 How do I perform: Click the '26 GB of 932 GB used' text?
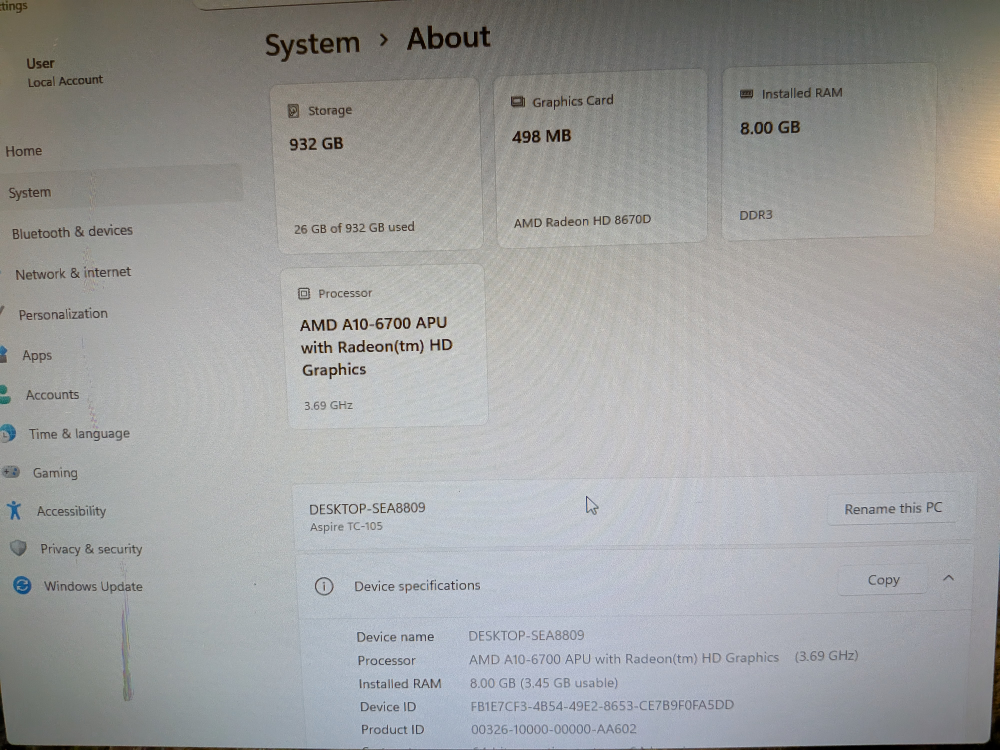point(354,228)
